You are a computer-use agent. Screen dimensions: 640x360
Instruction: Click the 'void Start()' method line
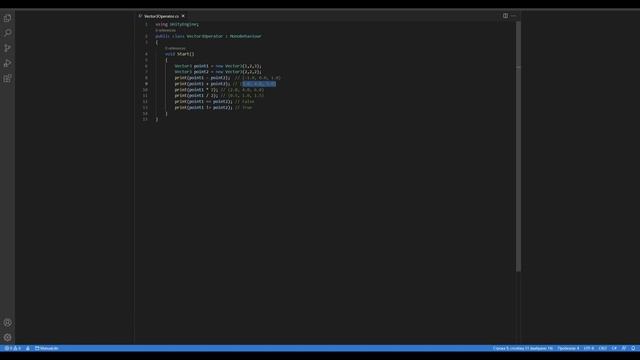tap(180, 54)
